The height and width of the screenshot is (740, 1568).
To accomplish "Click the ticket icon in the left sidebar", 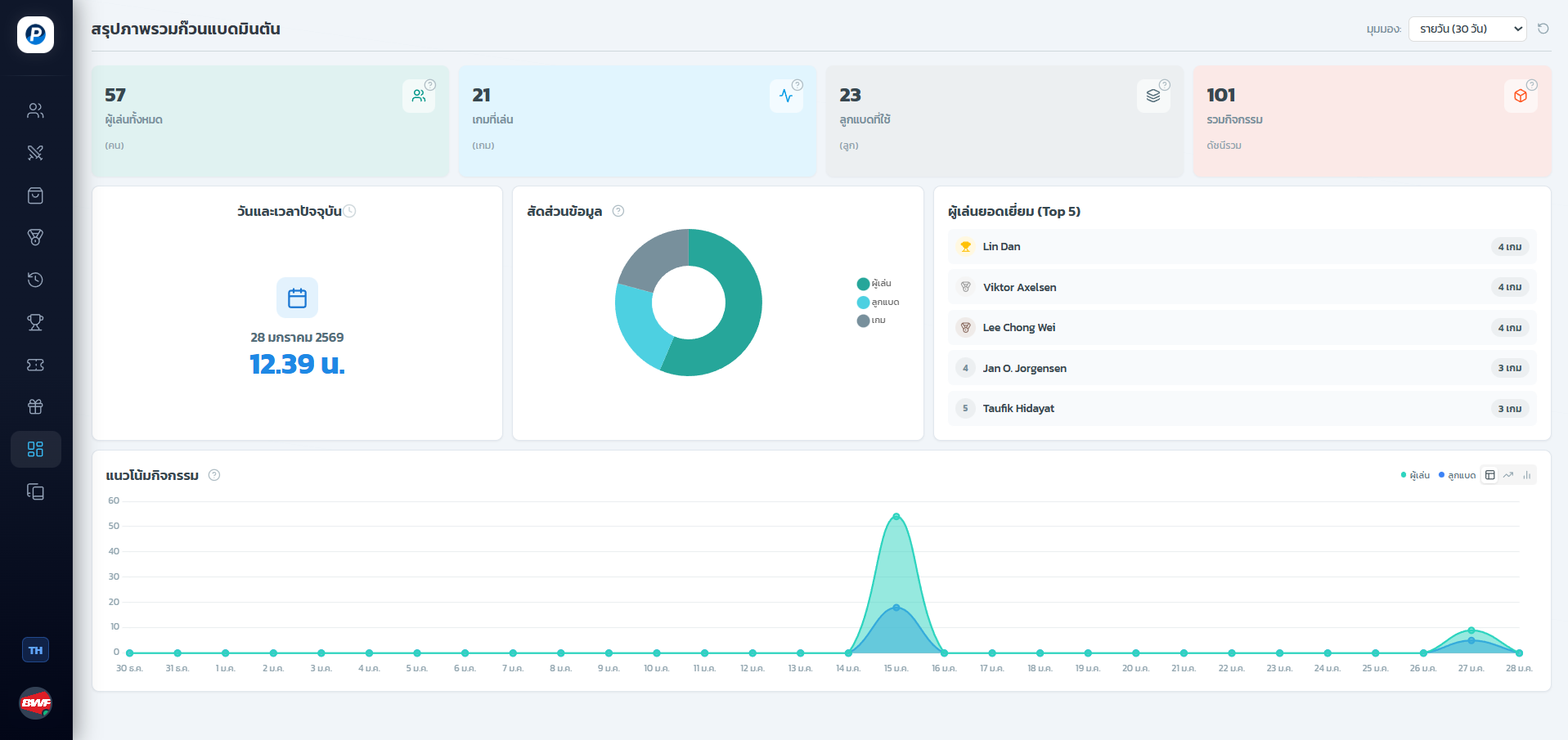I will click(35, 365).
